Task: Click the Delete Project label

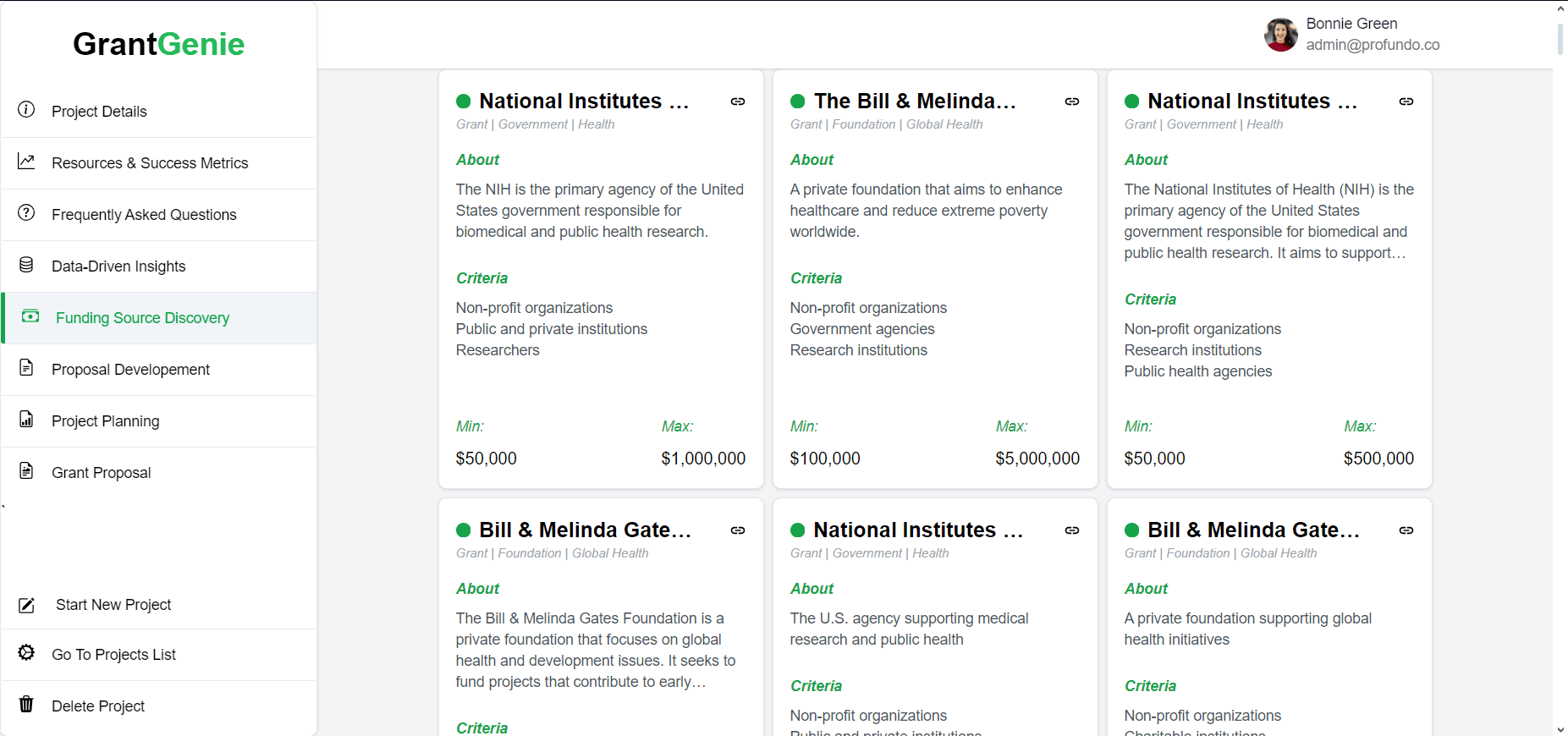Action: tap(98, 706)
